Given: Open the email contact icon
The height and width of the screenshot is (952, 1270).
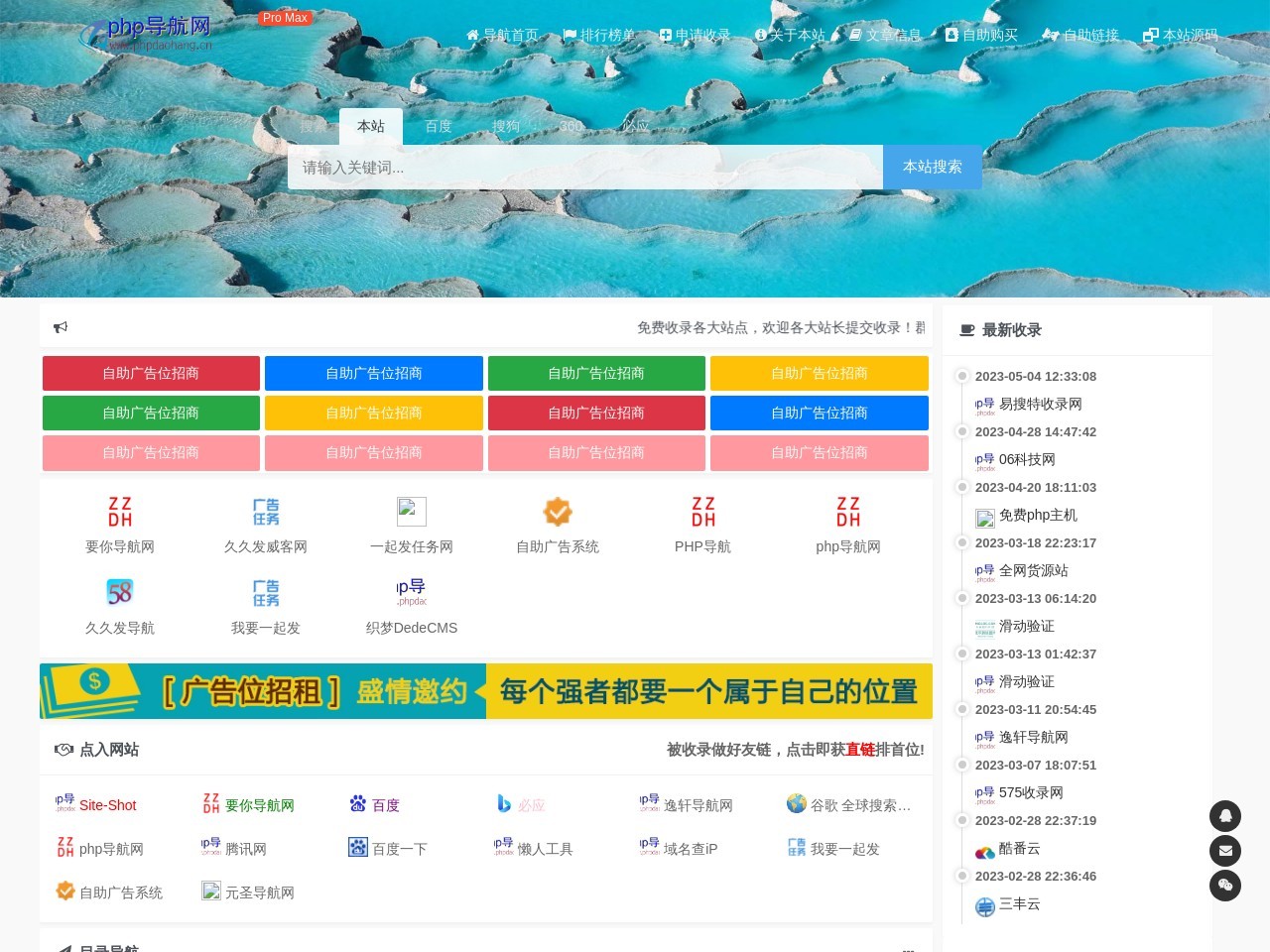Looking at the screenshot, I should (x=1225, y=851).
